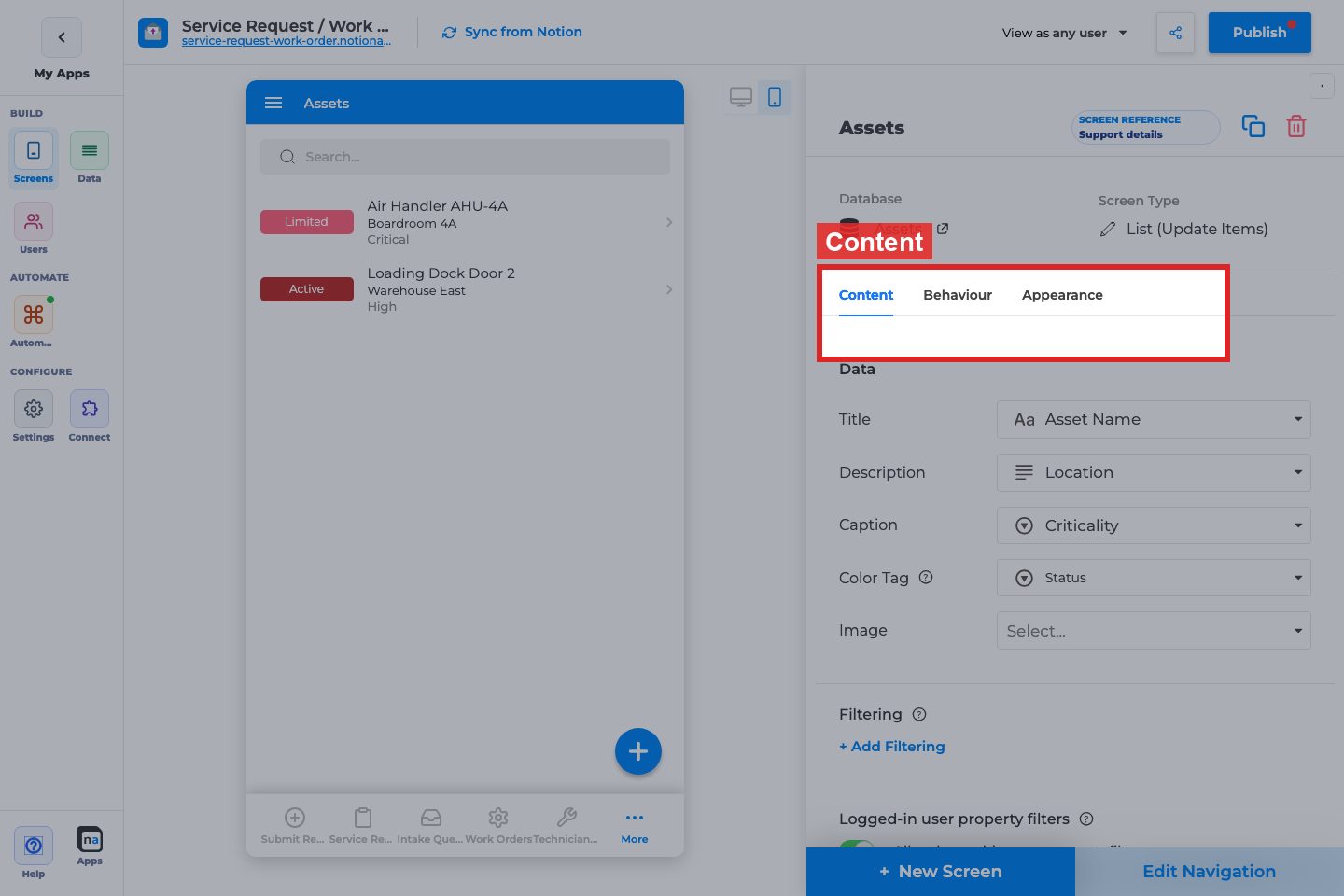Open the Air Handler AHU-4A item

pyautogui.click(x=465, y=222)
